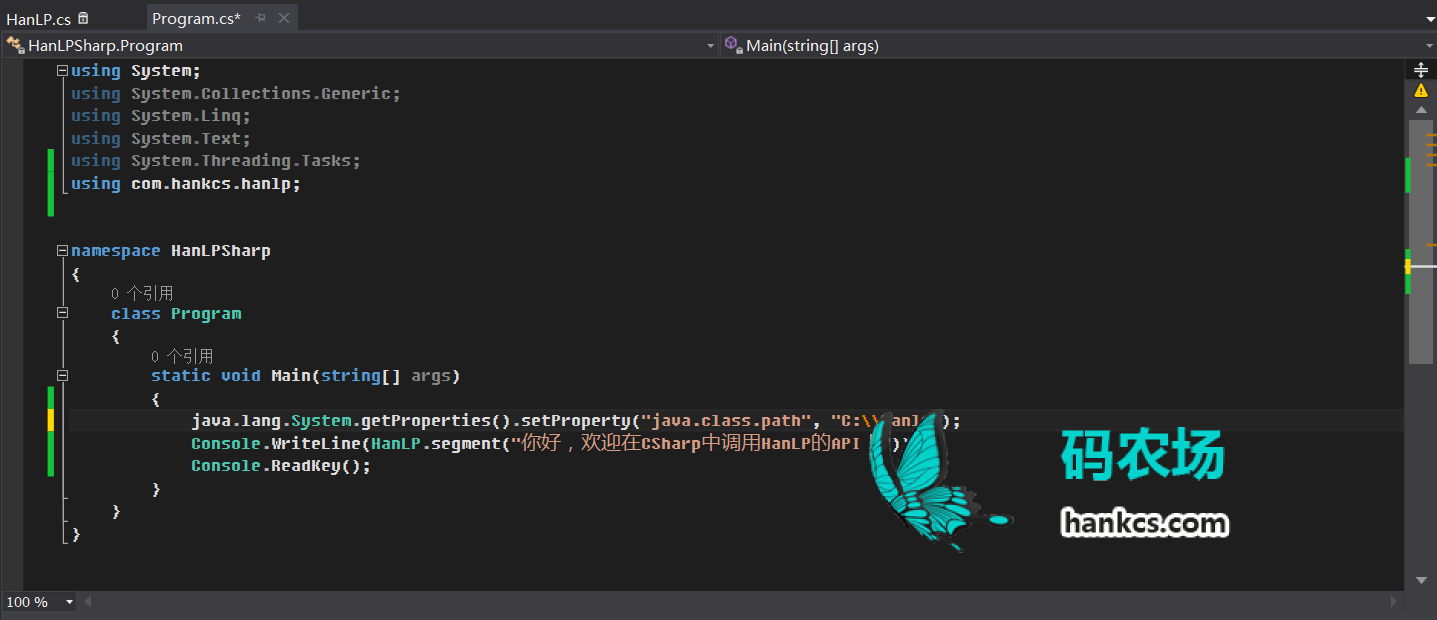Image resolution: width=1437 pixels, height=620 pixels.
Task: Collapse the using directives block
Action: [62, 71]
